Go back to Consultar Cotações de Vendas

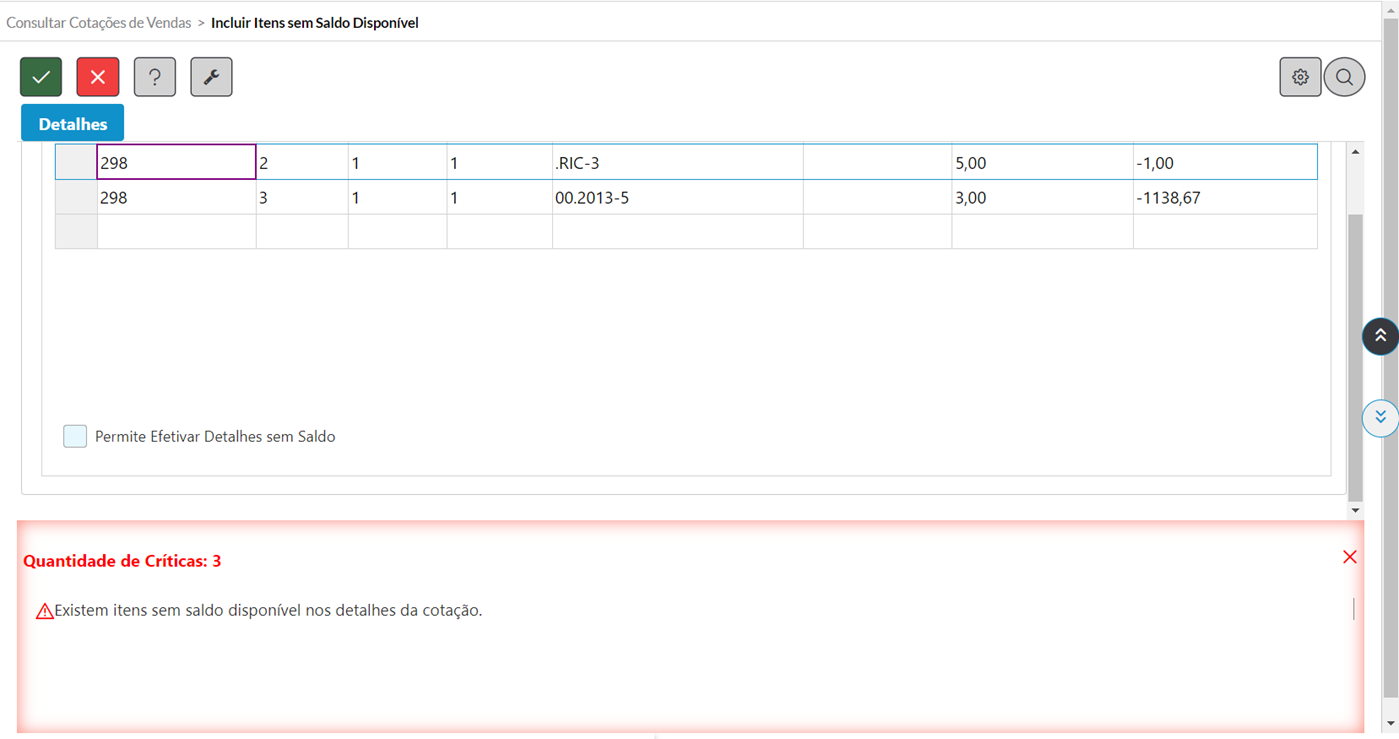[x=98, y=22]
